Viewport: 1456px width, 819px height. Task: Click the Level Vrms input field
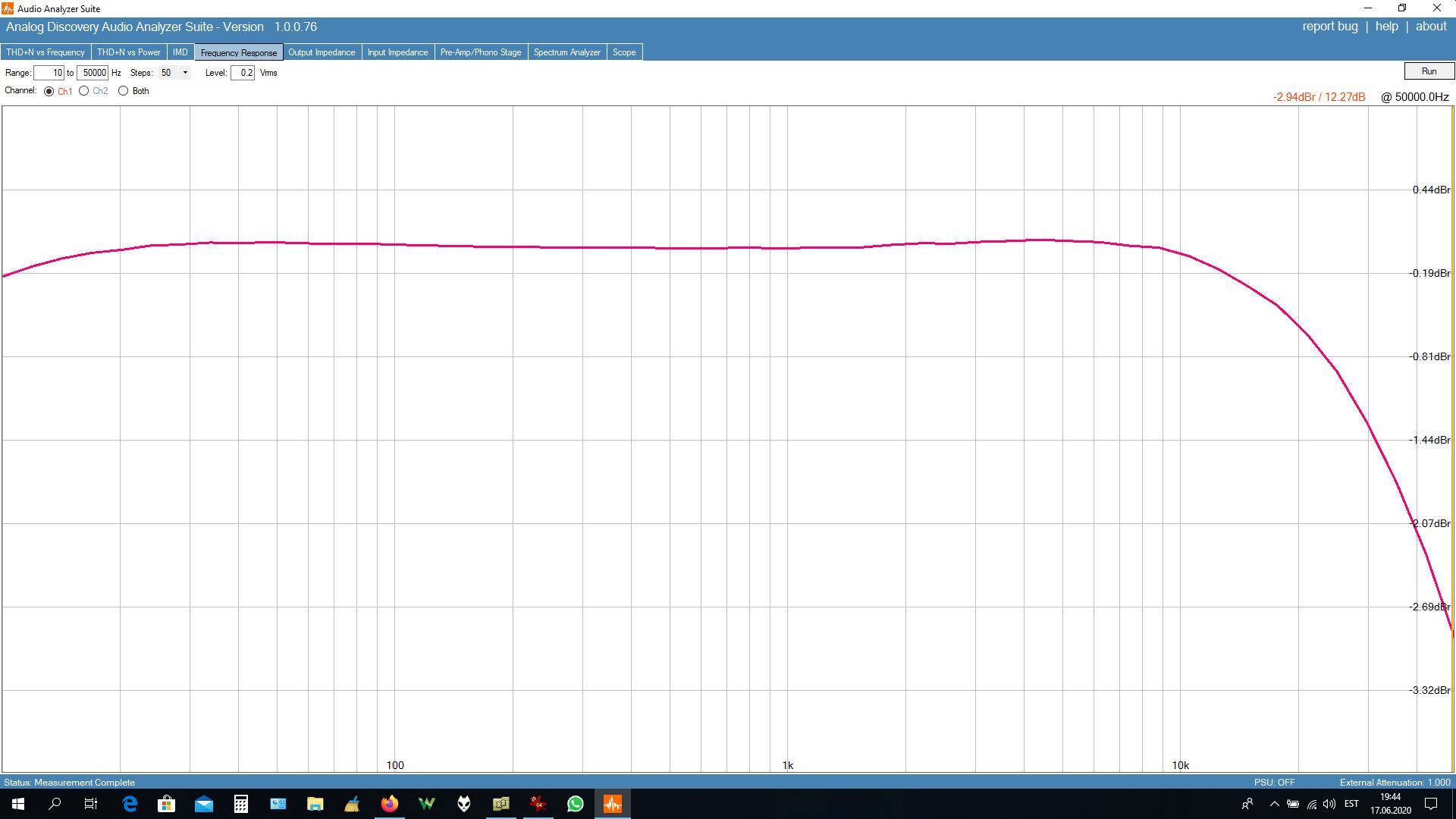pos(243,73)
